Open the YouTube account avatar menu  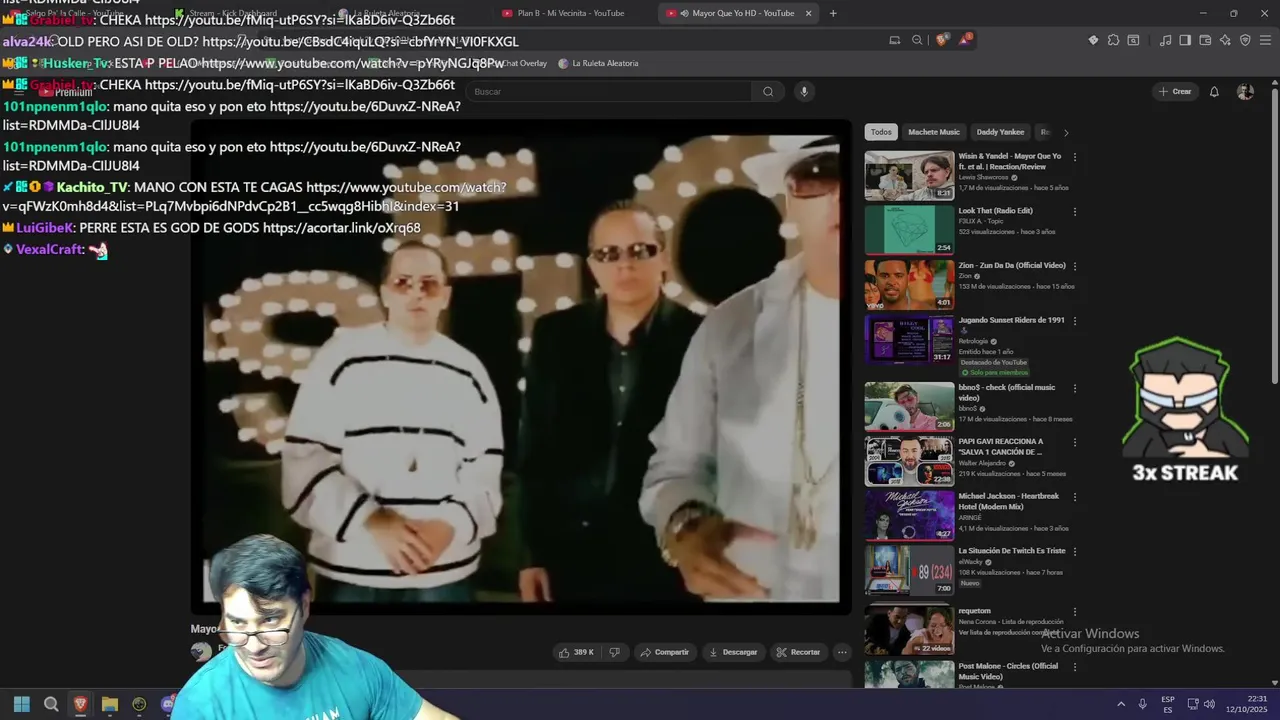[1245, 91]
